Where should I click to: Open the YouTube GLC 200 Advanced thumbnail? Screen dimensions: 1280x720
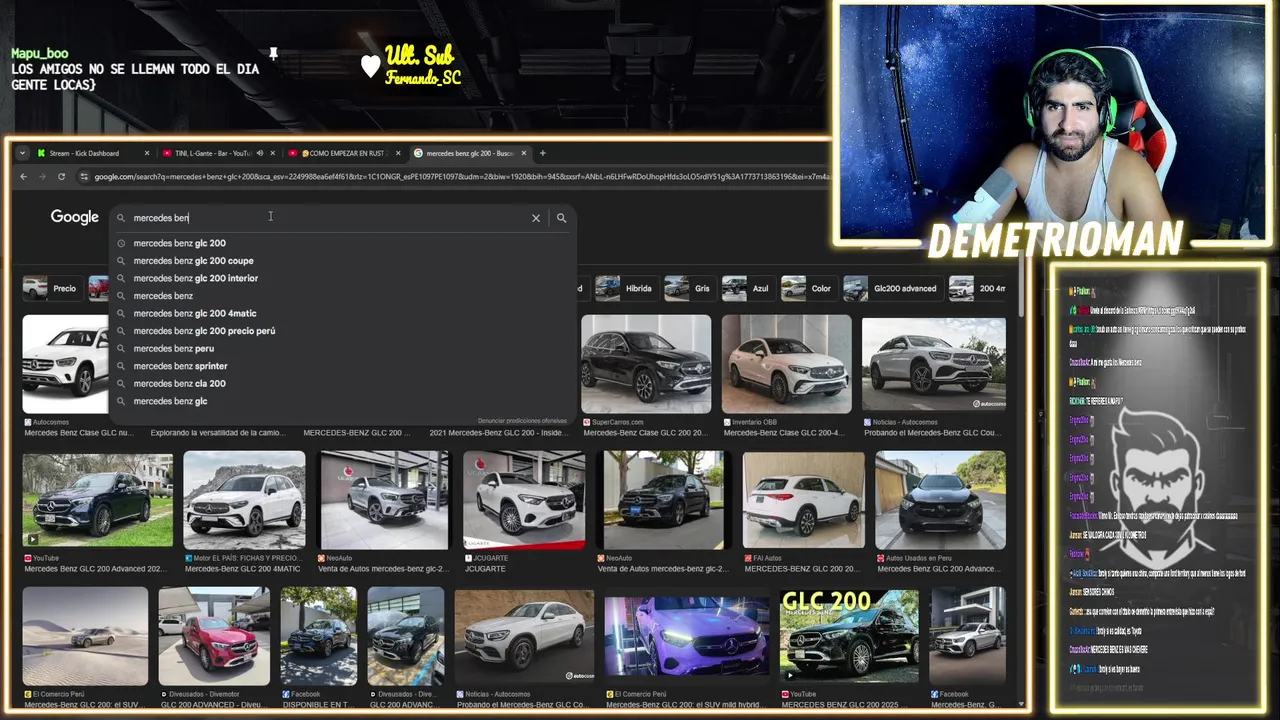tap(97, 500)
